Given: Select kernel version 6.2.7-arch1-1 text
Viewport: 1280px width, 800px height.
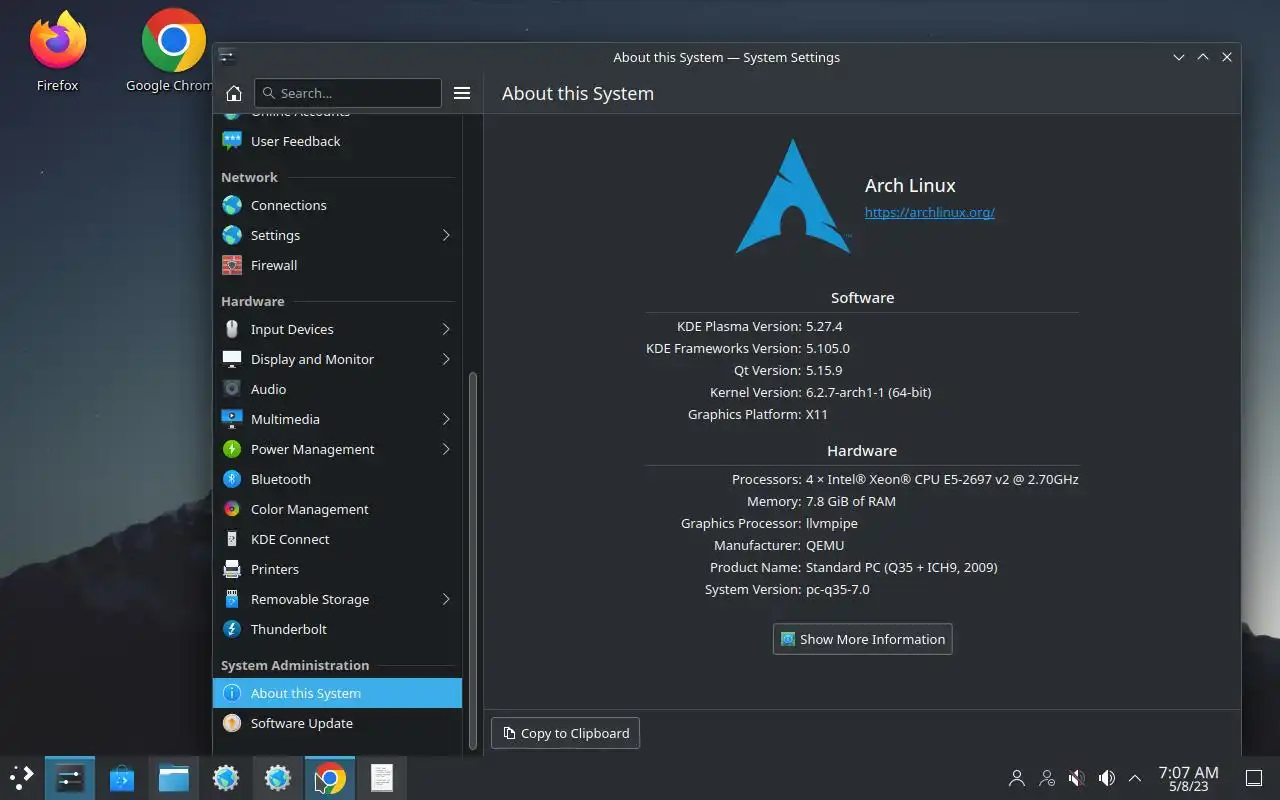Looking at the screenshot, I should [868, 392].
